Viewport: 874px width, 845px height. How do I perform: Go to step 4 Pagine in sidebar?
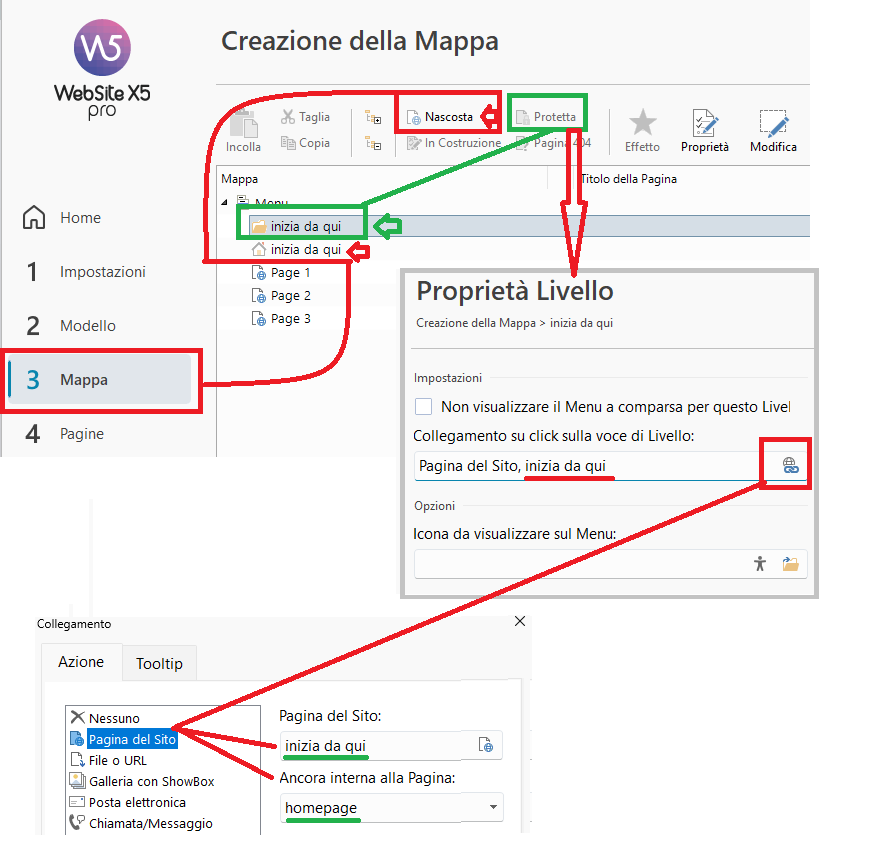tap(82, 434)
